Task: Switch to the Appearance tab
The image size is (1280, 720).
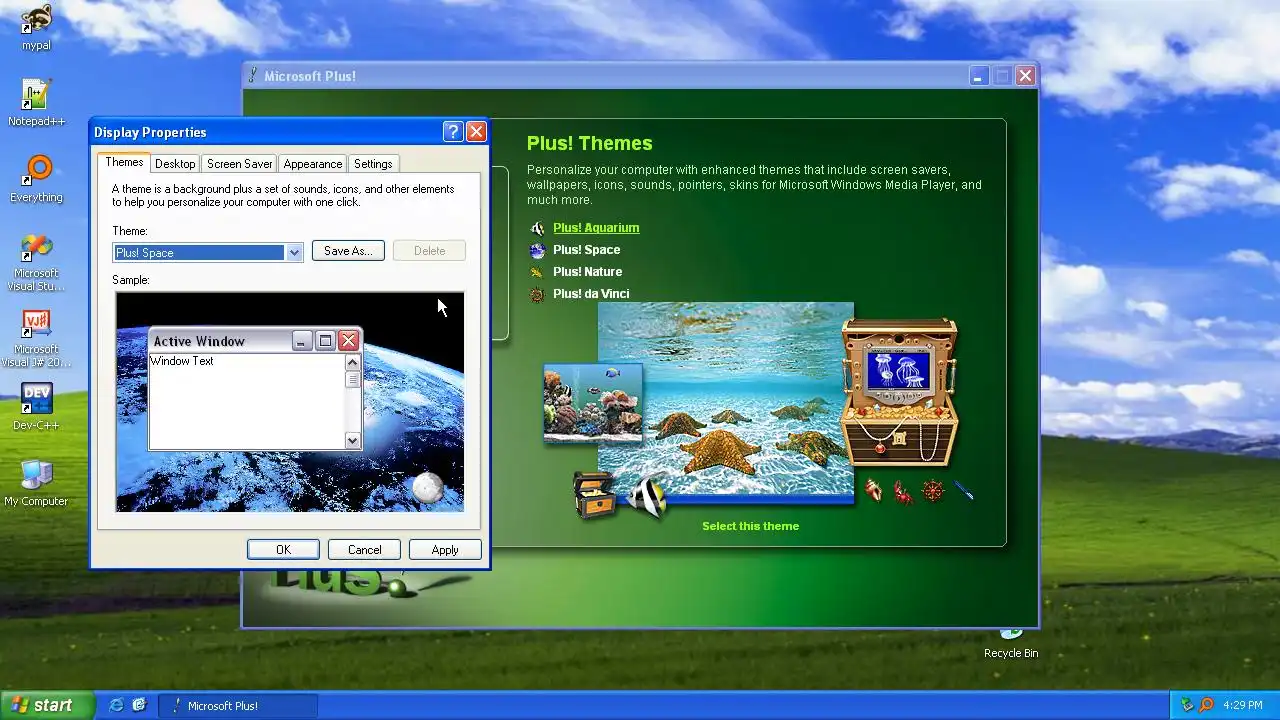Action: (313, 164)
